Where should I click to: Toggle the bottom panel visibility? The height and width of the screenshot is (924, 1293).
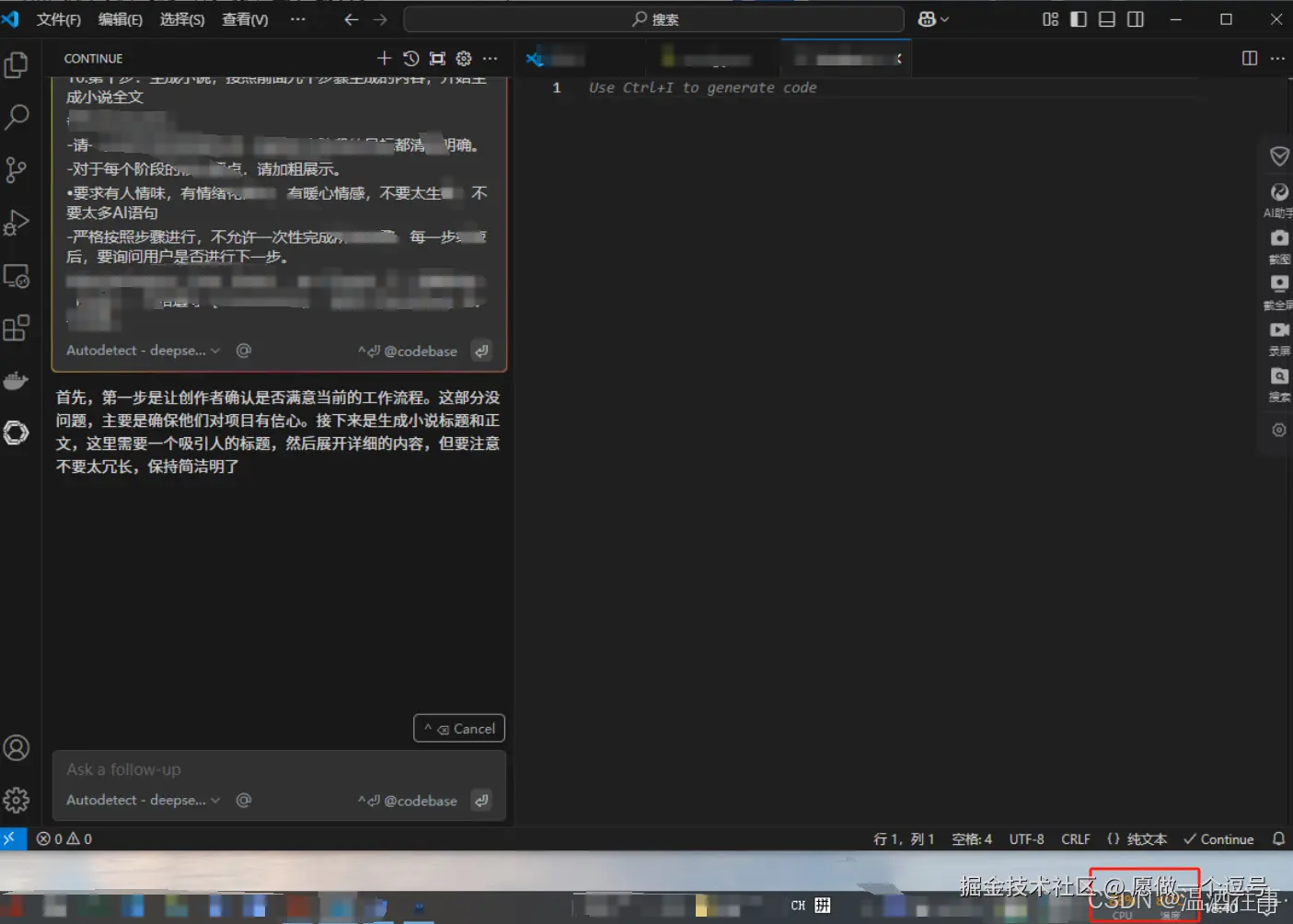coord(1107,19)
